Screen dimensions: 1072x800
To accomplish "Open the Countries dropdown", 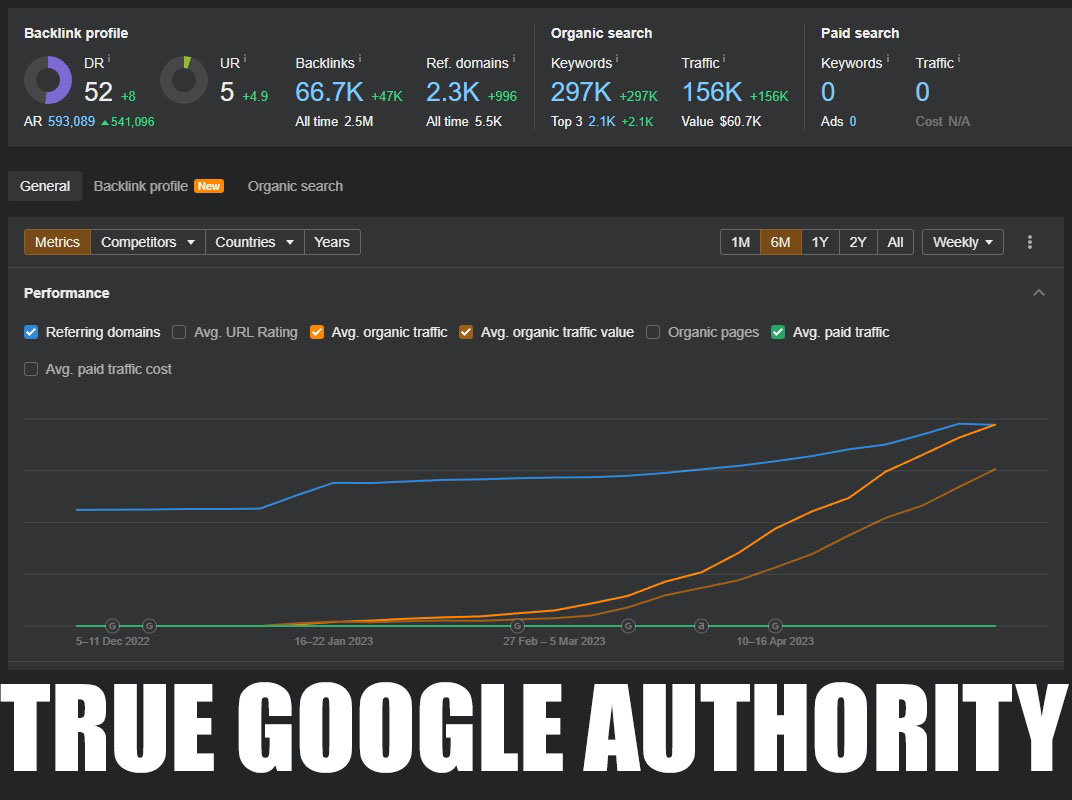I will pyautogui.click(x=253, y=242).
